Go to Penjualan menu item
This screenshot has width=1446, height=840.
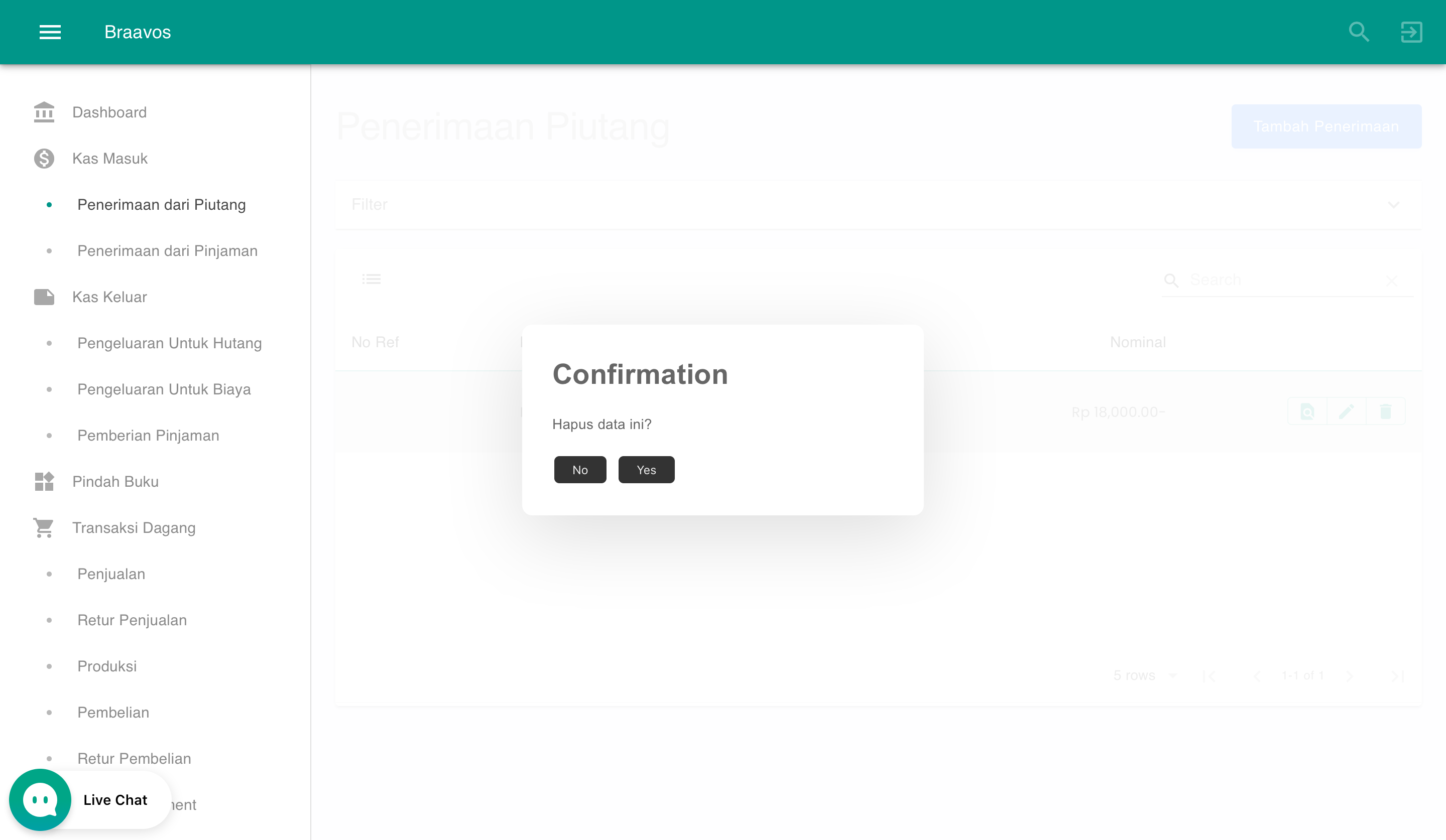111,574
